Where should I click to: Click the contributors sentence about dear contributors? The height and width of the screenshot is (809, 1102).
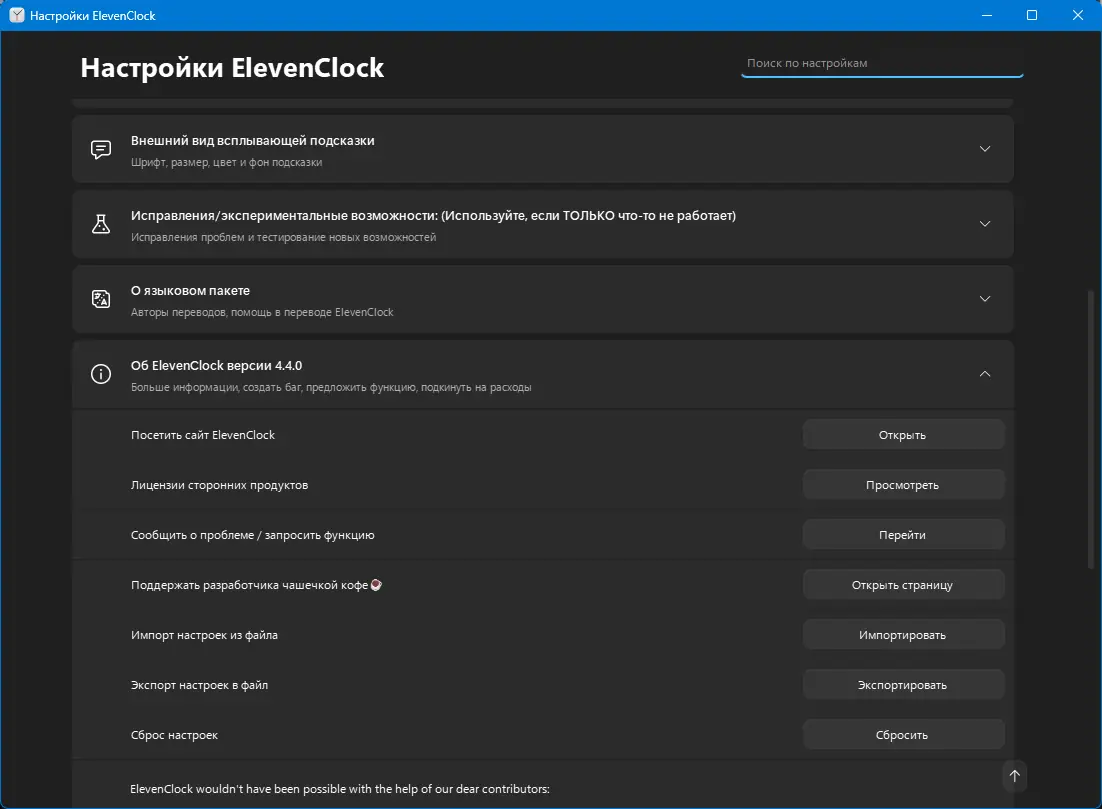339,789
